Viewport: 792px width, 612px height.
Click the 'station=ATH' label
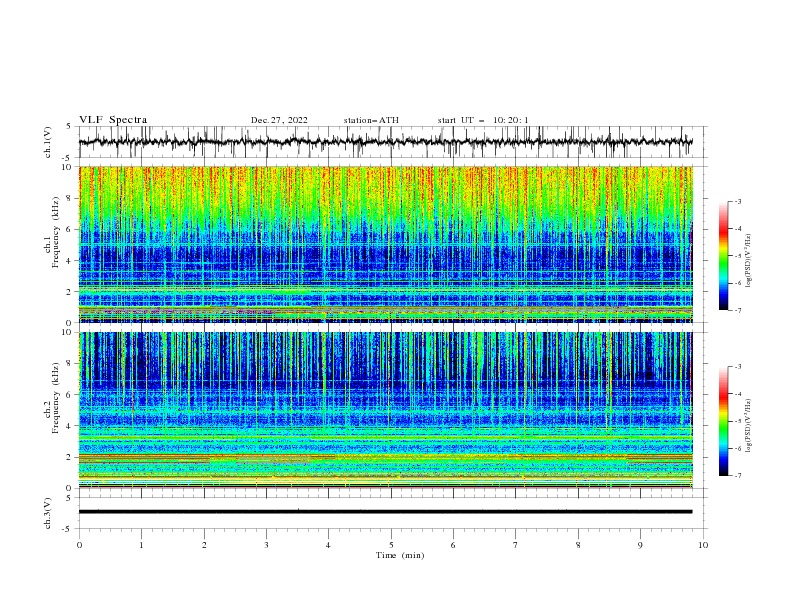click(371, 120)
